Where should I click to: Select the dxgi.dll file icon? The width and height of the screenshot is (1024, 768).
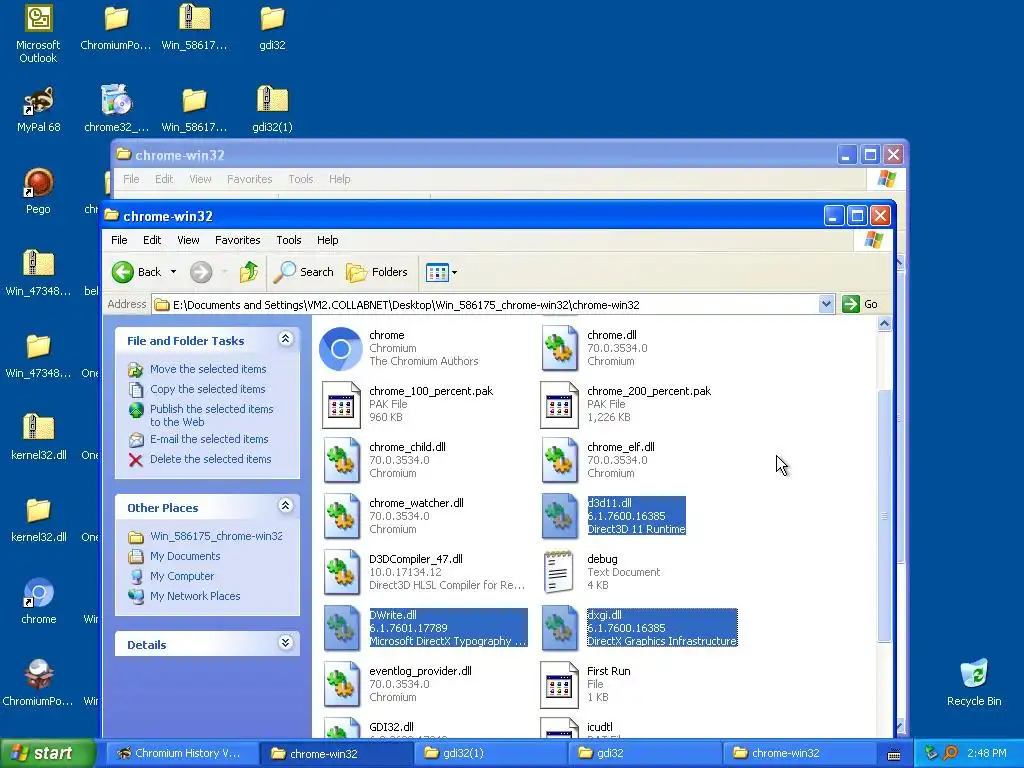pos(560,628)
